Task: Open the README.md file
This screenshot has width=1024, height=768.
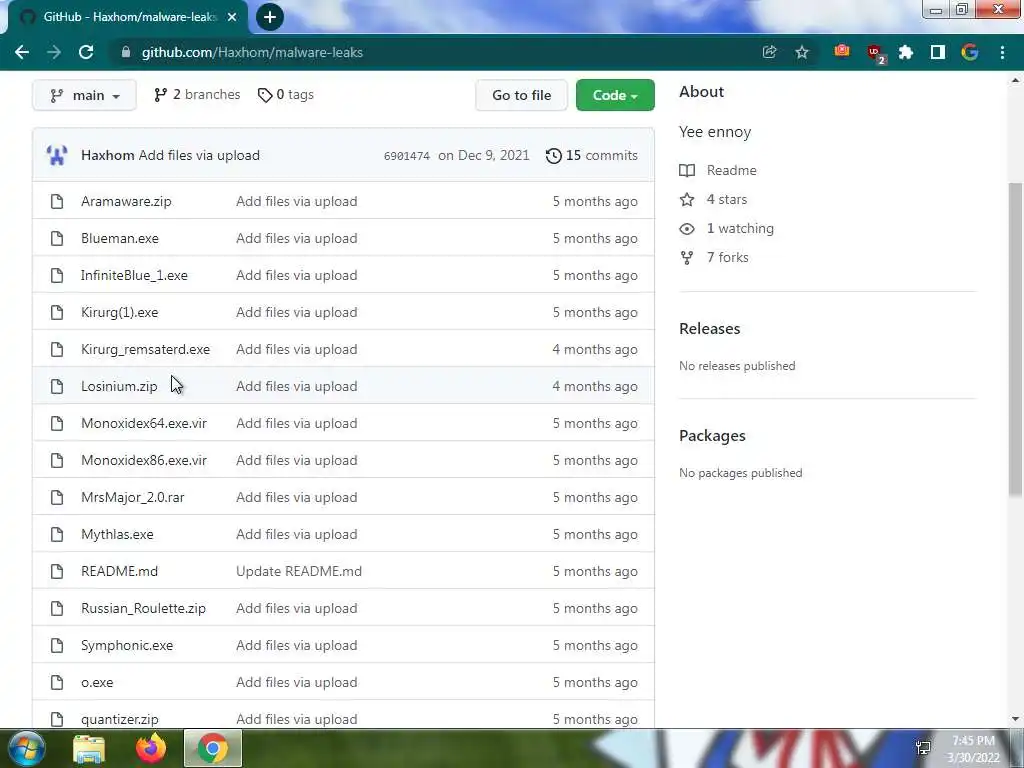Action: tap(120, 571)
